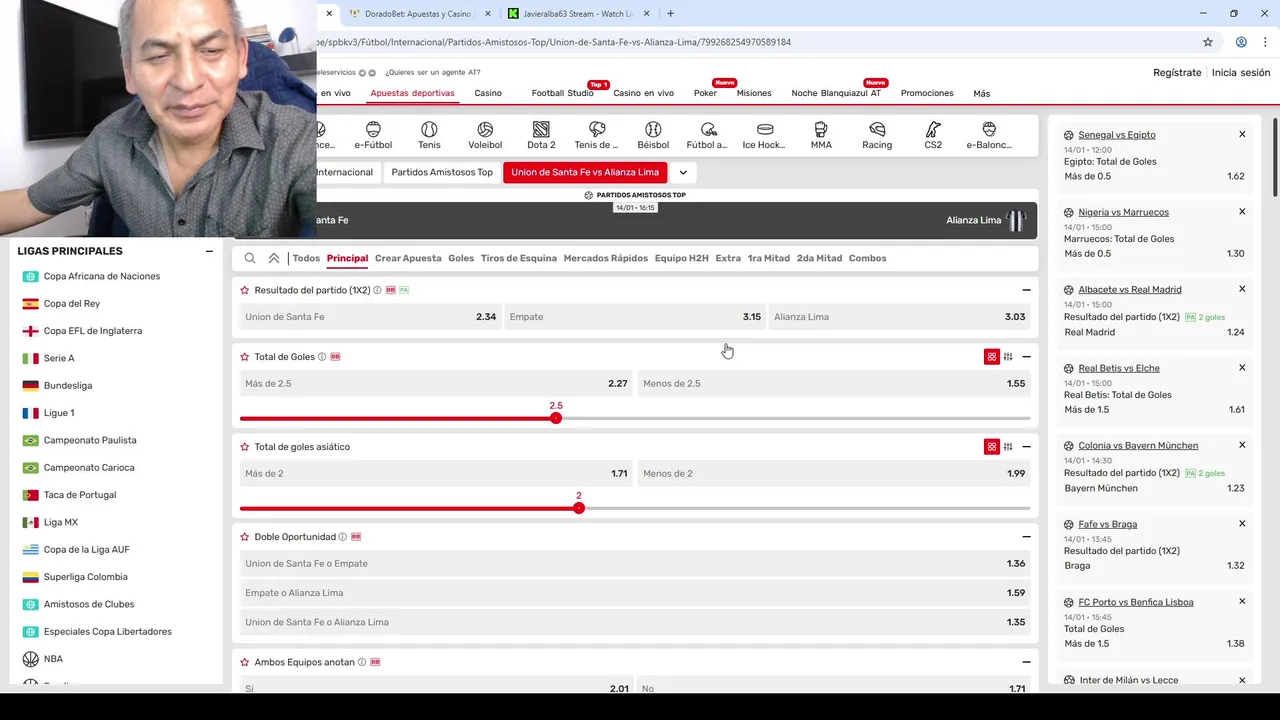The width and height of the screenshot is (1280, 720).
Task: Open Copa del Rey league
Action: [x=72, y=304]
